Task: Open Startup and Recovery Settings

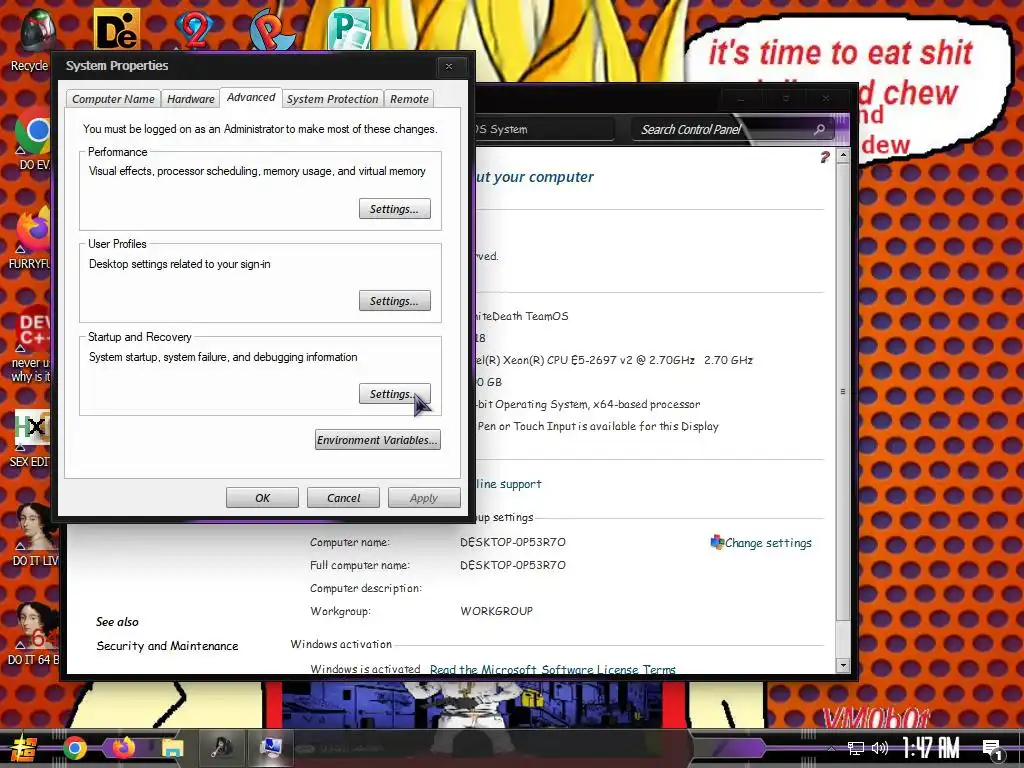Action: [394, 394]
